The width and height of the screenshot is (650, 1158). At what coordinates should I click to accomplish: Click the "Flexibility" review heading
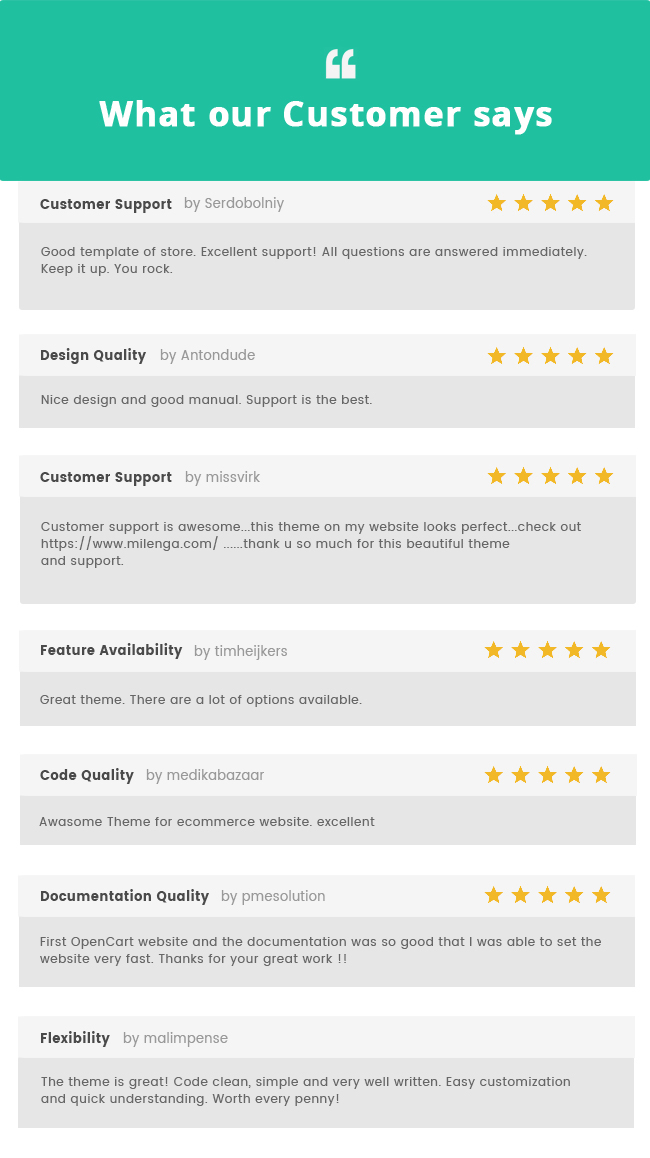pyautogui.click(x=75, y=1038)
